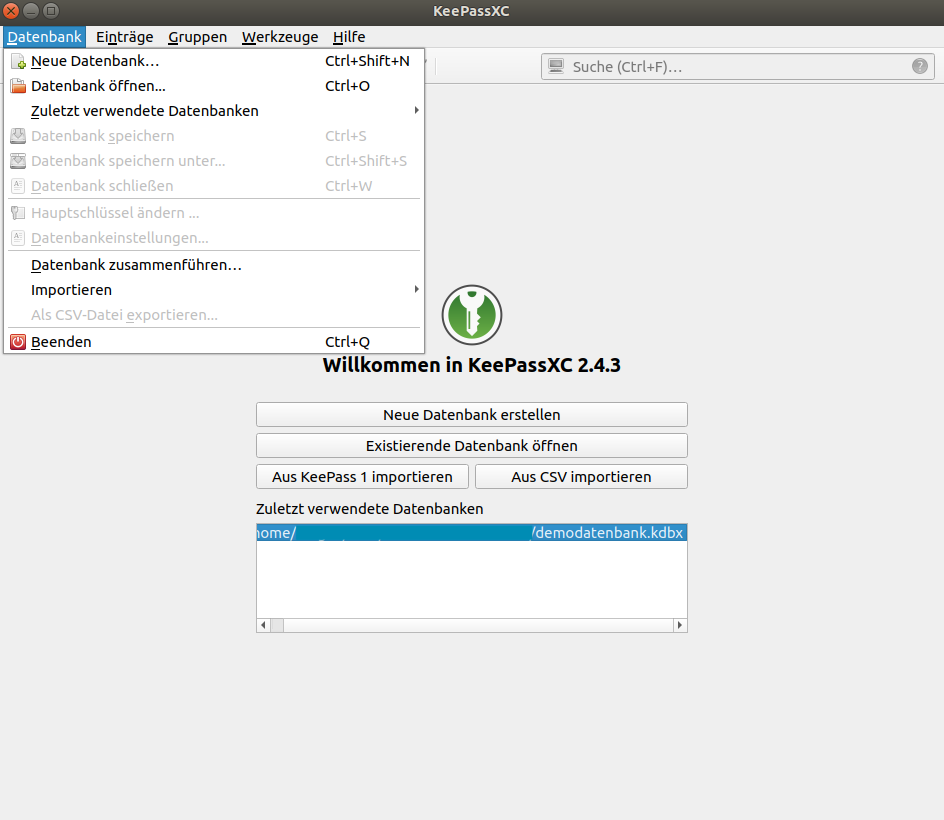Open the Werkzeuge menu
The image size is (944, 820).
[280, 37]
